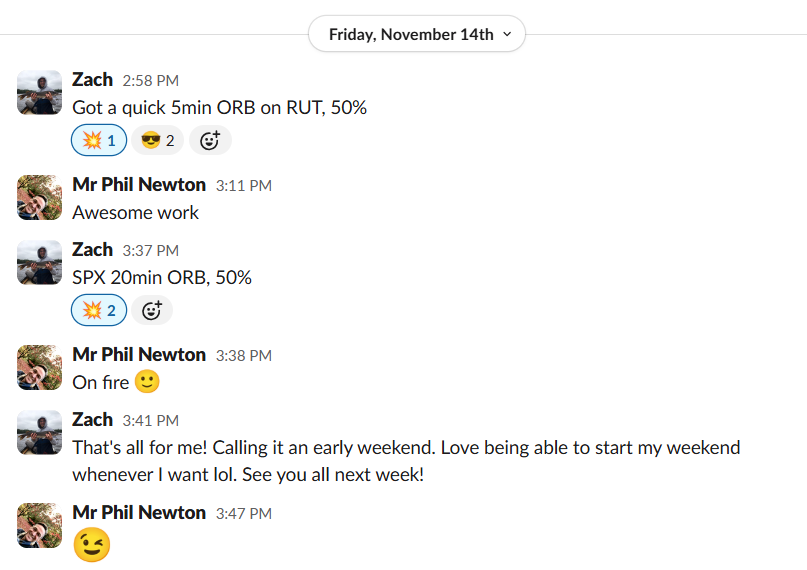Click the smiley emoji after "On fire"
807x570 pixels.
click(147, 382)
